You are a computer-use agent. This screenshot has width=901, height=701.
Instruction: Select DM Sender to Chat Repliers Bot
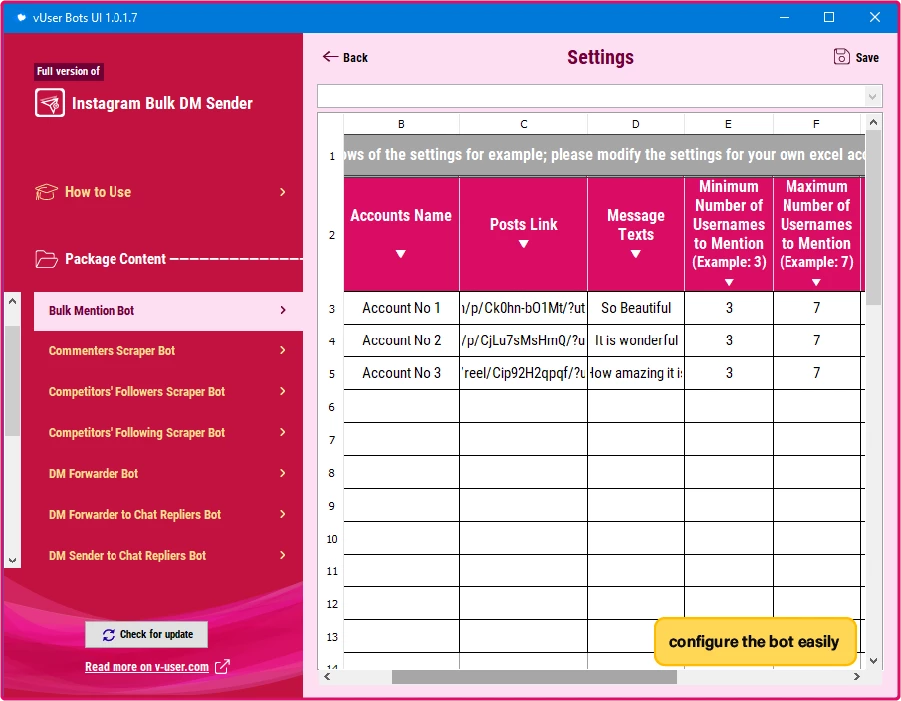click(x=168, y=555)
